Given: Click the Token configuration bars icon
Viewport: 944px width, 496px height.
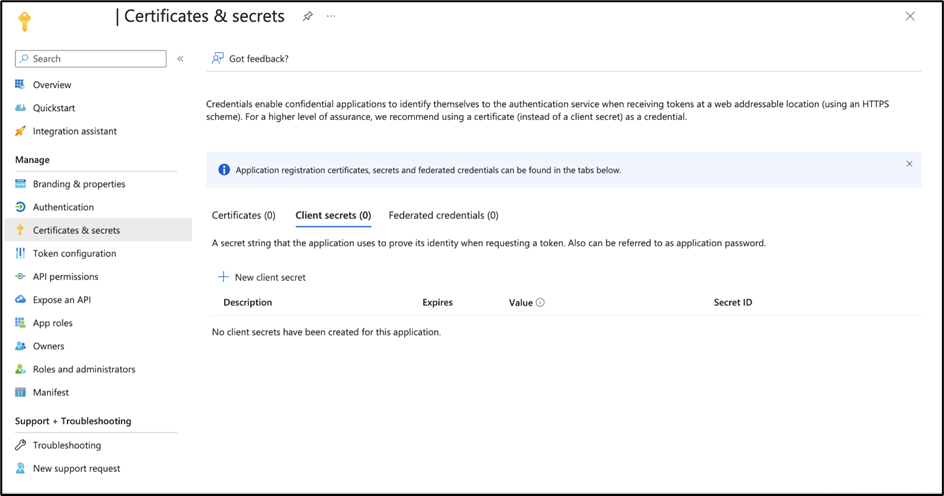Looking at the screenshot, I should point(20,253).
